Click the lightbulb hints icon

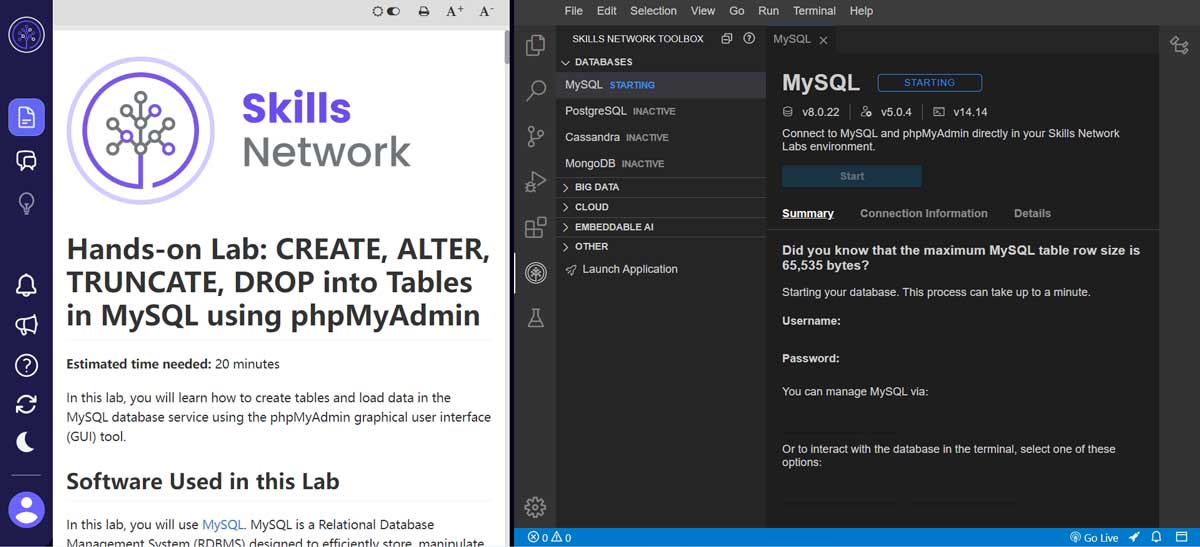[x=26, y=203]
